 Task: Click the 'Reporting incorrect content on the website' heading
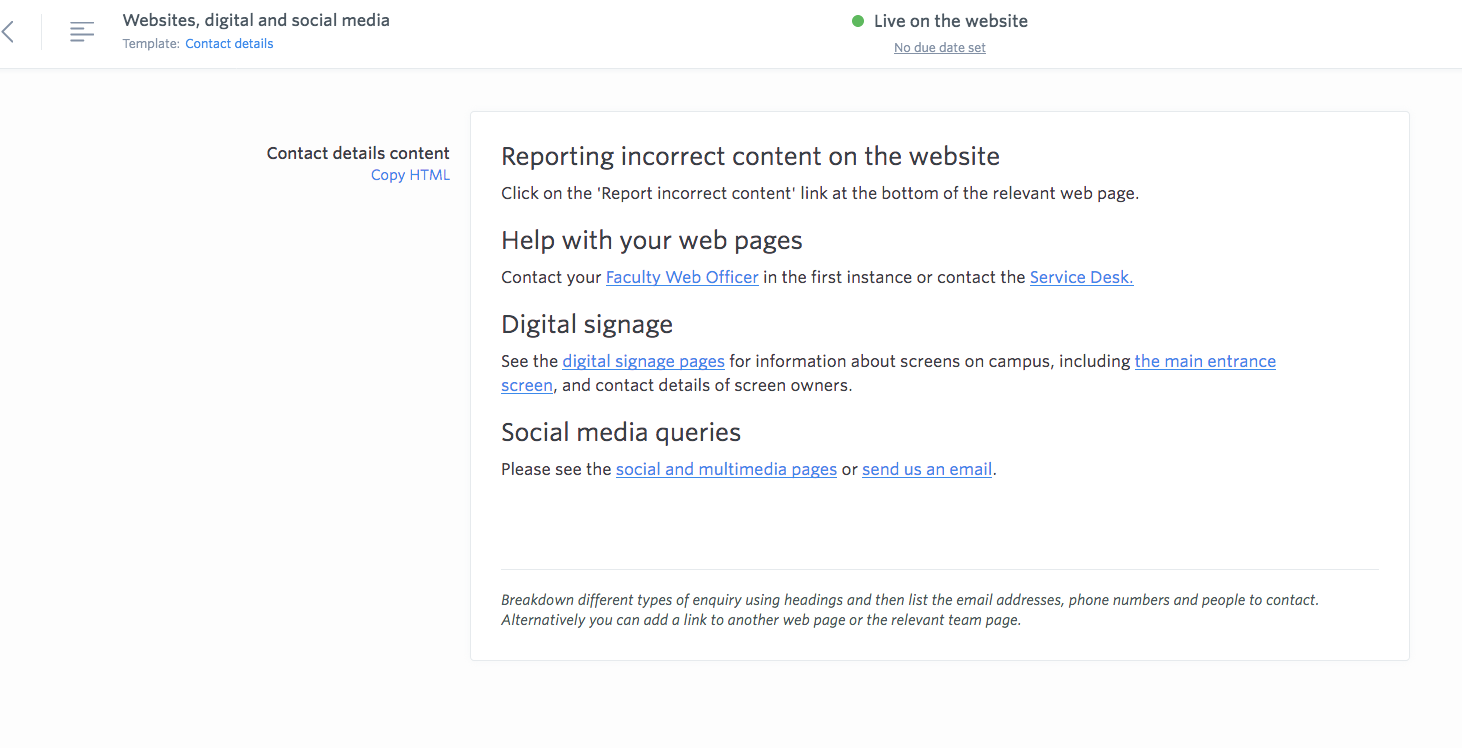click(x=750, y=156)
